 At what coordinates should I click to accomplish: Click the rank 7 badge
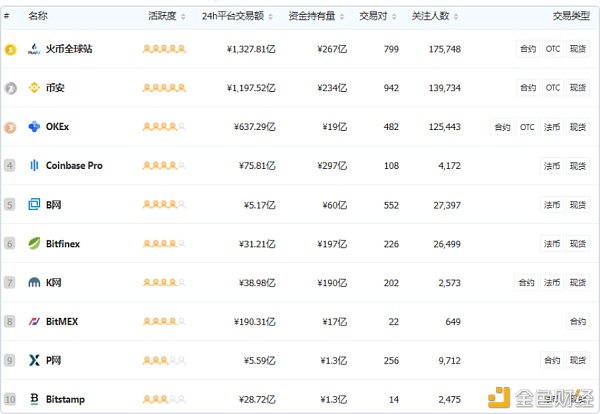tap(10, 283)
